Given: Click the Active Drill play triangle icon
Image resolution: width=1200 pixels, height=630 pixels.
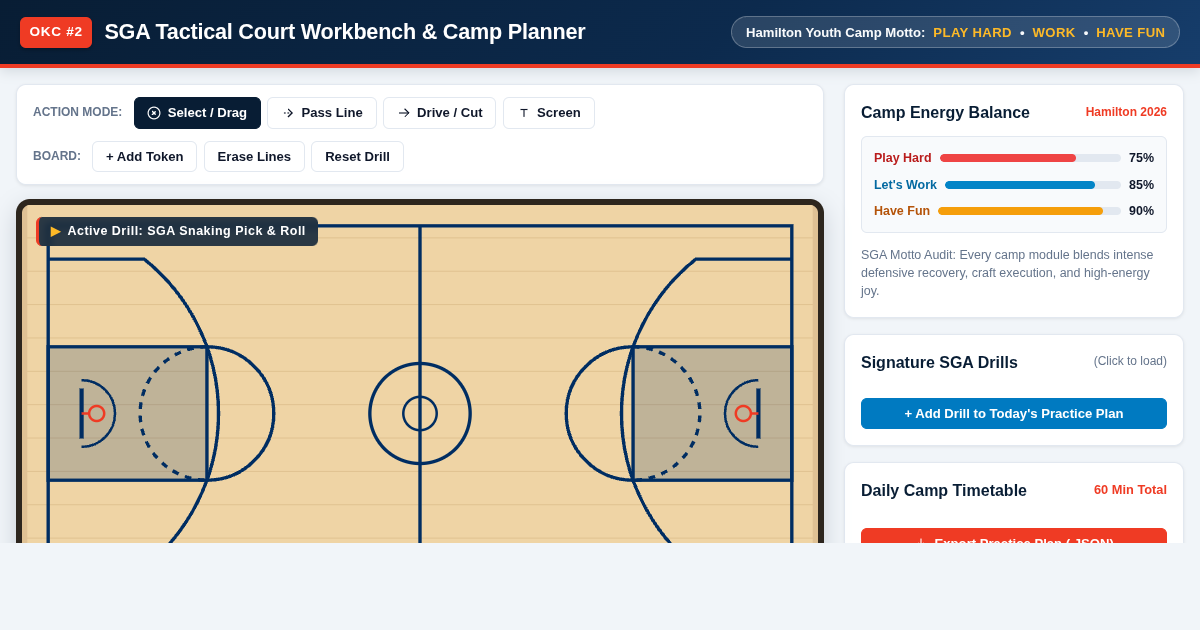Looking at the screenshot, I should pyautogui.click(x=56, y=231).
